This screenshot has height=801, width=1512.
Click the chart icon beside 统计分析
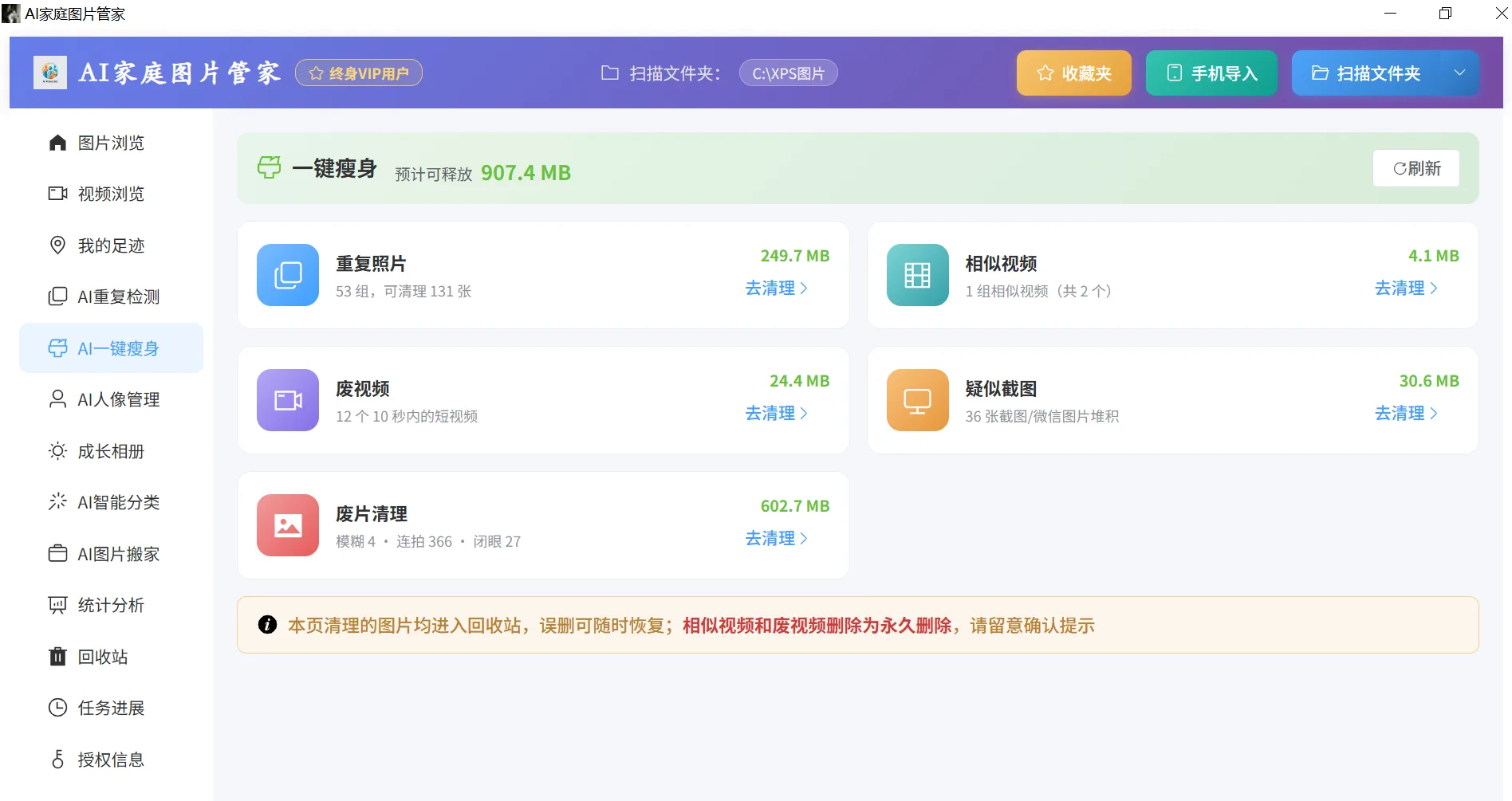(57, 606)
